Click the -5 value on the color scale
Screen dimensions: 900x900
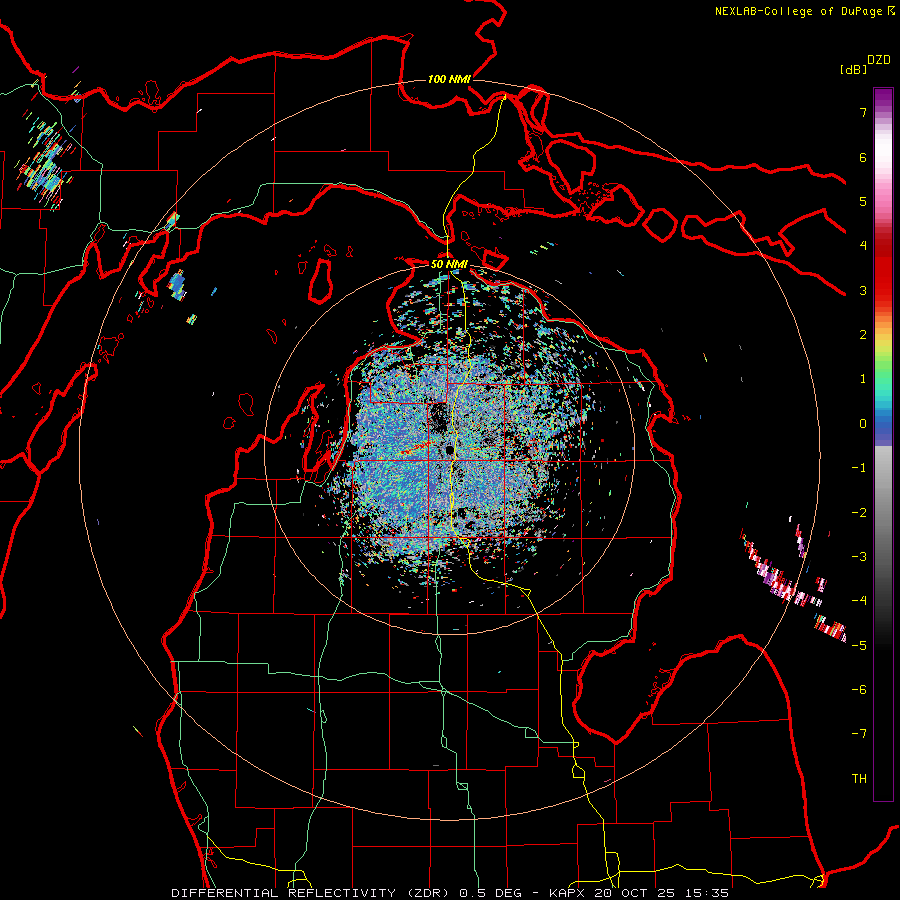(x=859, y=645)
